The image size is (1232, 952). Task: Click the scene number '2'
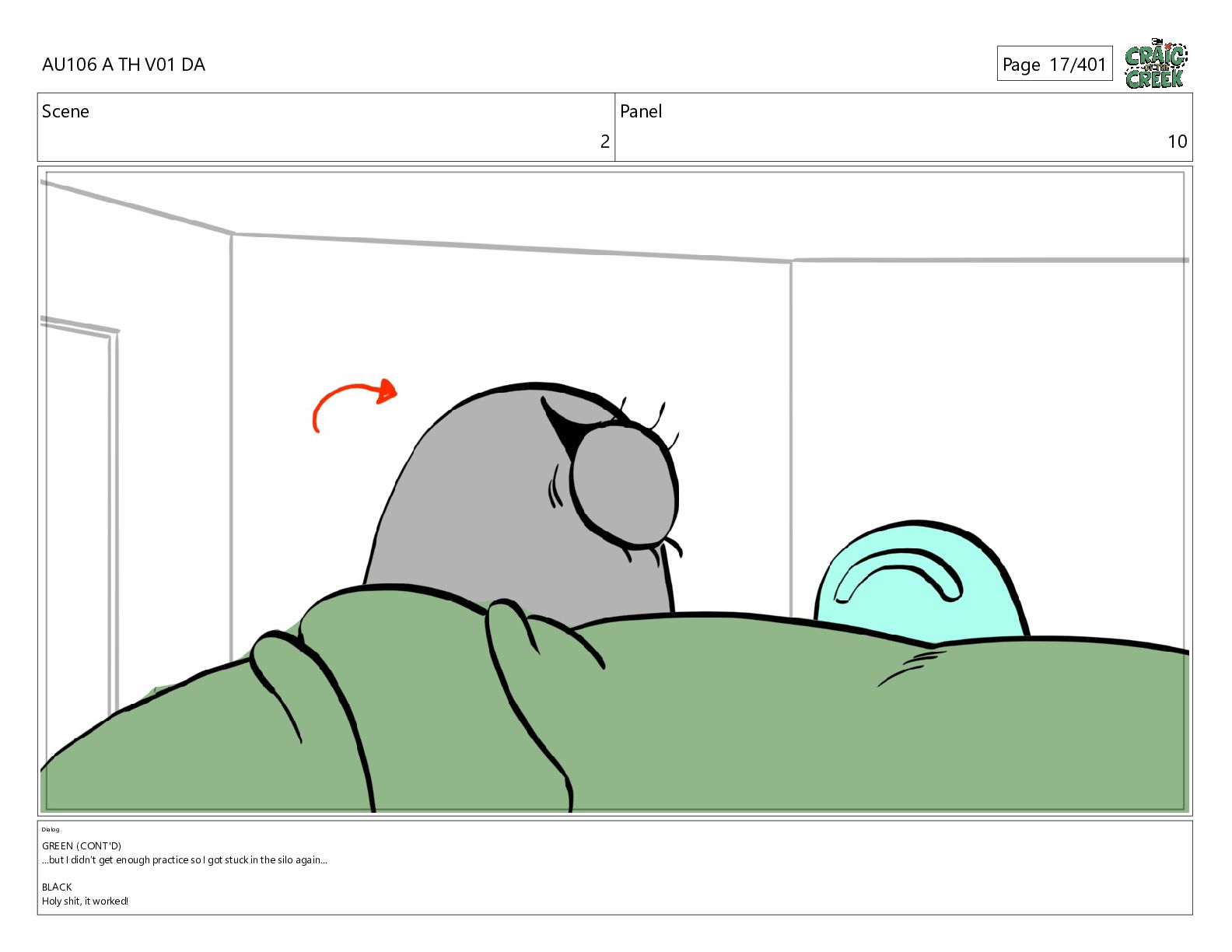tap(604, 142)
